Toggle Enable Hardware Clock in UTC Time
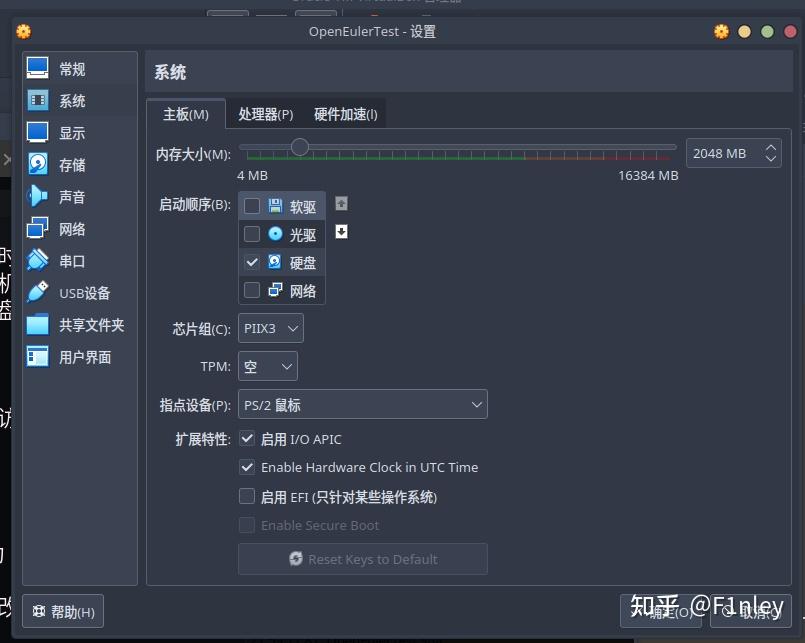This screenshot has width=805, height=643. 247,467
